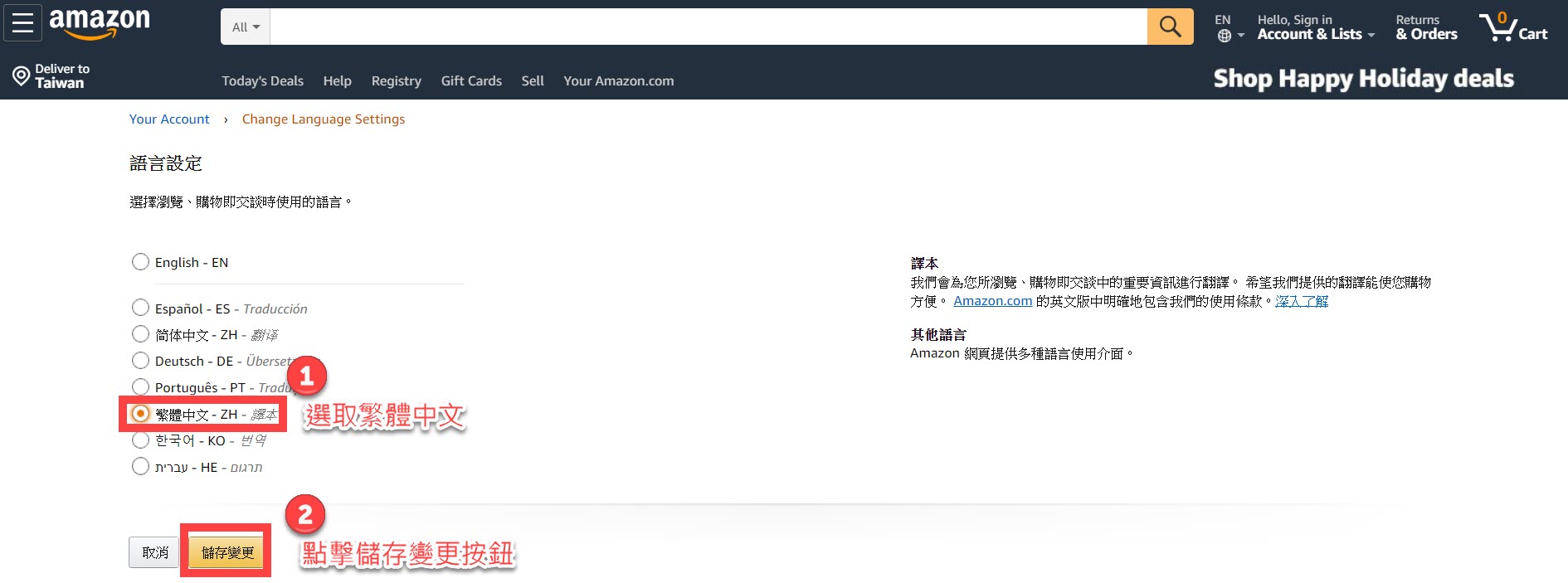Select the 简体中文 - ZH radio button

(140, 334)
